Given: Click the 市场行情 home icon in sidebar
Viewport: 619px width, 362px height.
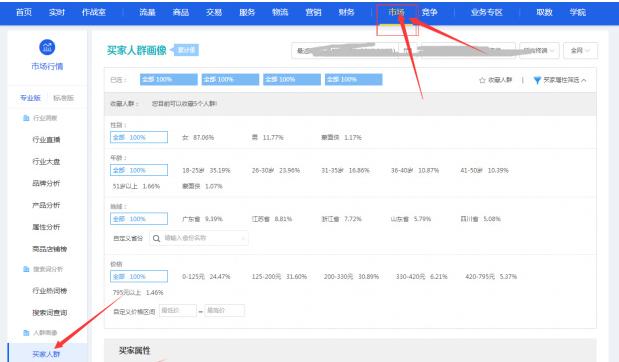Looking at the screenshot, I should [x=47, y=47].
